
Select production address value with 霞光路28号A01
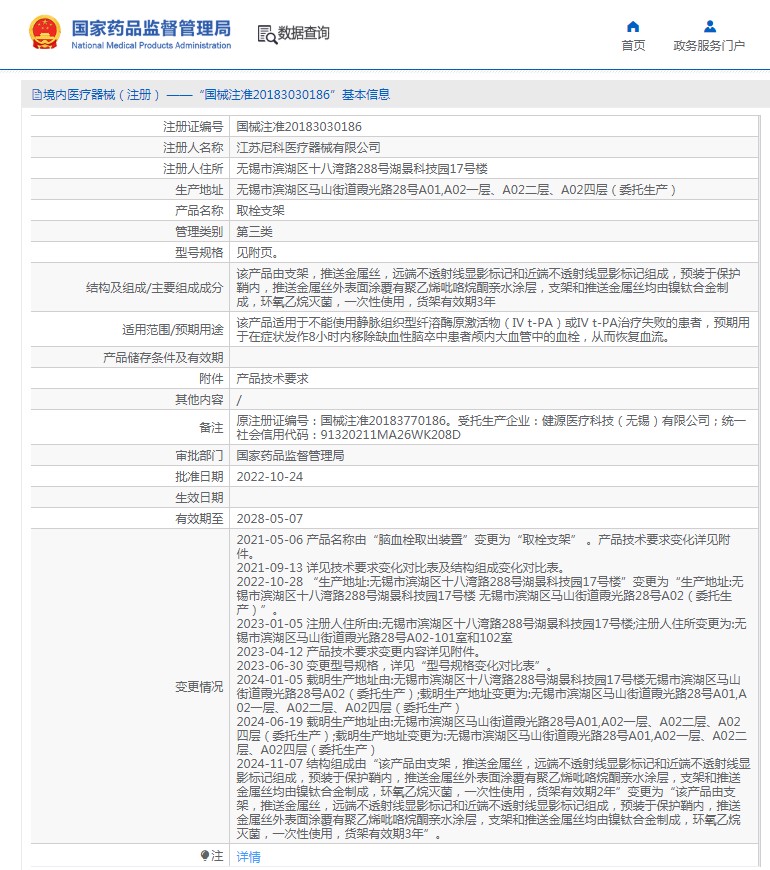457,190
